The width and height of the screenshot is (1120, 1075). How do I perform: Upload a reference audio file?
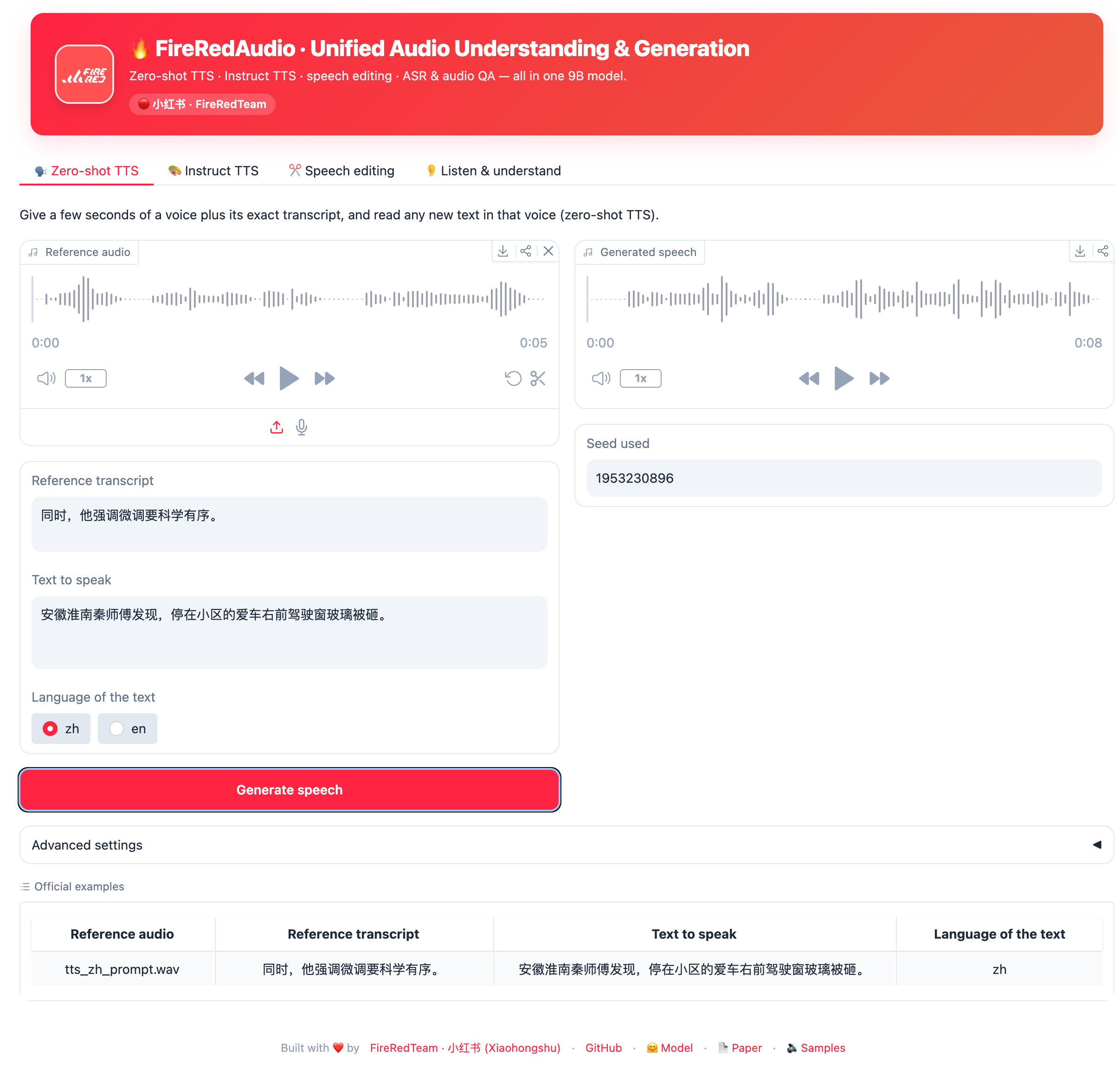point(277,427)
